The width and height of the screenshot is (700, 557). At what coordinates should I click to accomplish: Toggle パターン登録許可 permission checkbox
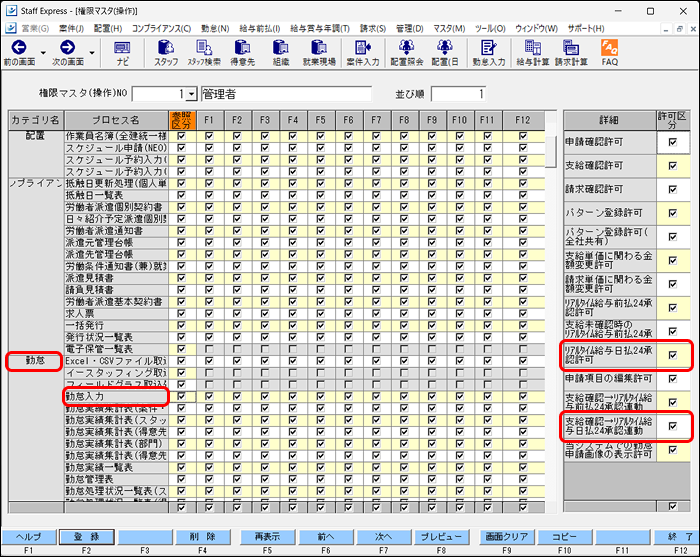pos(672,213)
